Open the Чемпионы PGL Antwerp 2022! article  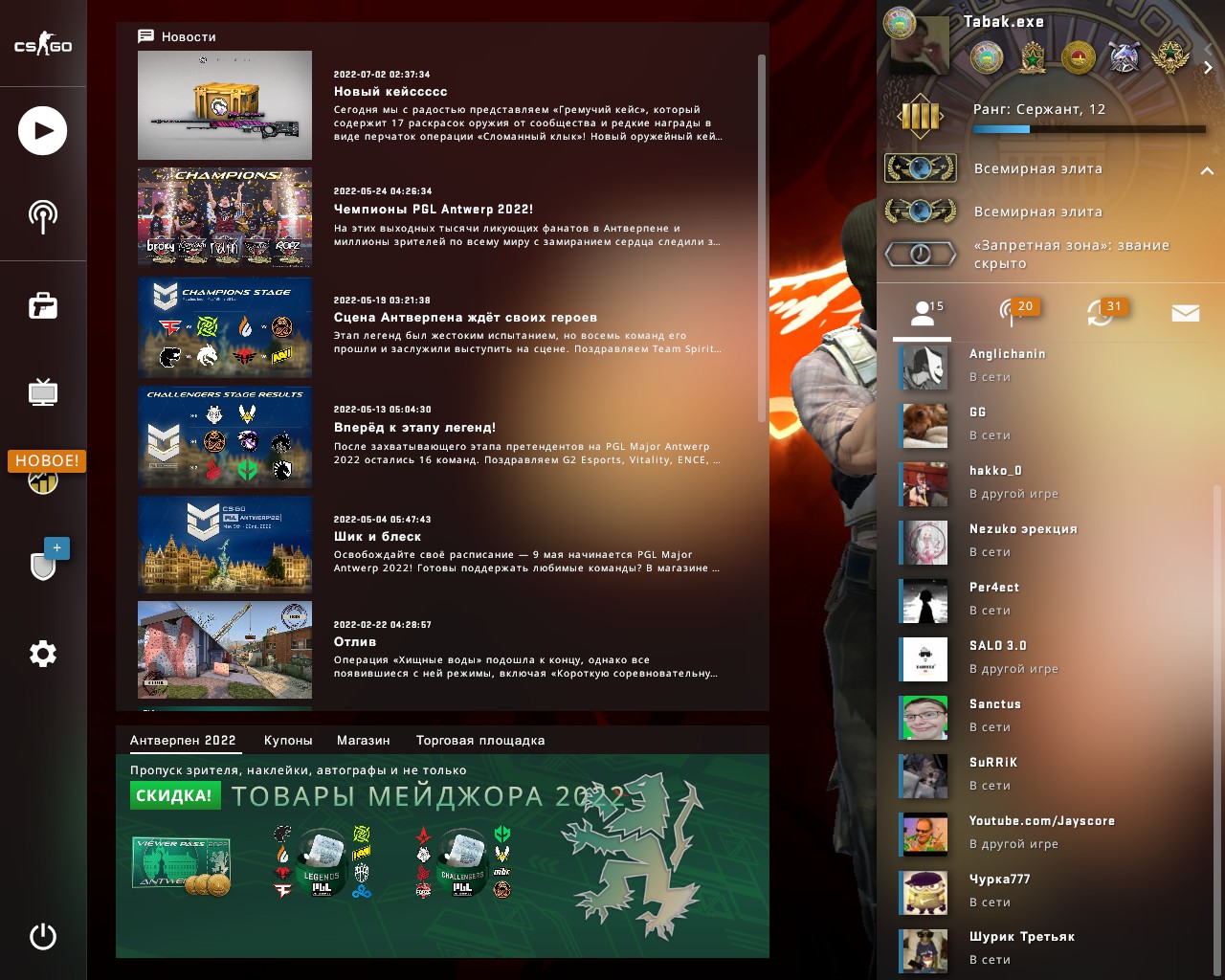(x=442, y=216)
